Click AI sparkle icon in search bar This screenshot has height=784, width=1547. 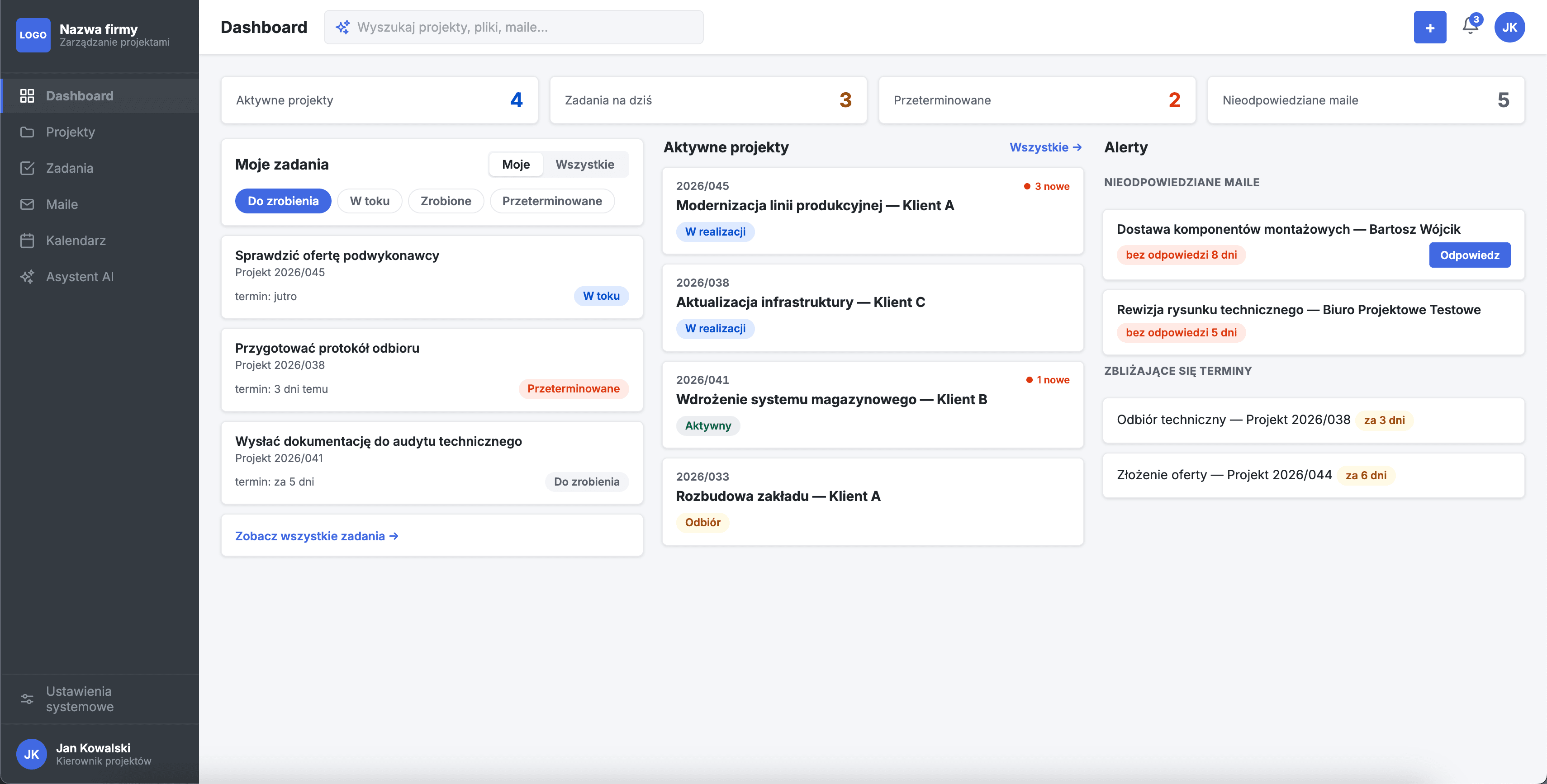(342, 27)
